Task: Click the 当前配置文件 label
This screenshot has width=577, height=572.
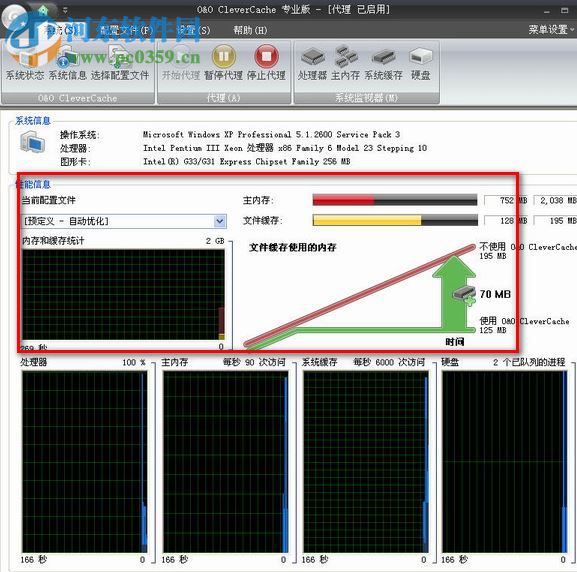Action: [49, 200]
